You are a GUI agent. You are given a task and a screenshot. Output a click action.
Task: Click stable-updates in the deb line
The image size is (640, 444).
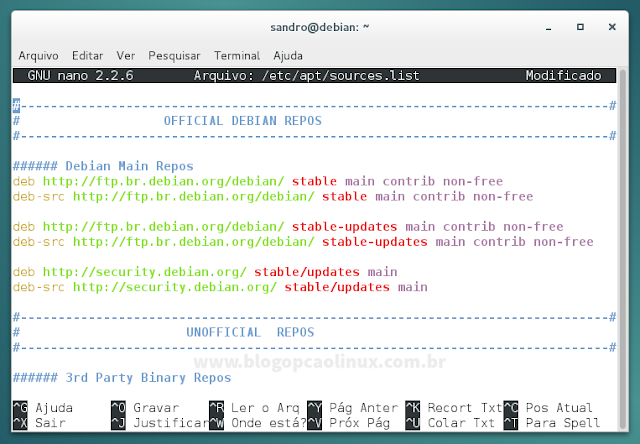[344, 226]
